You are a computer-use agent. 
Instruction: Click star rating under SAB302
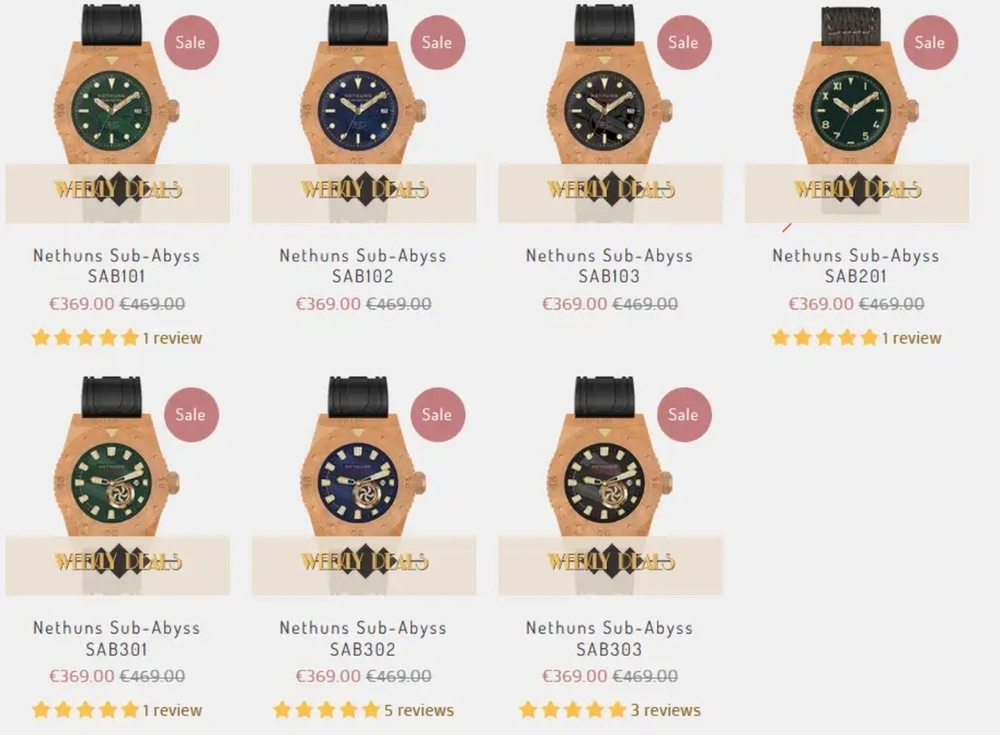click(x=326, y=710)
